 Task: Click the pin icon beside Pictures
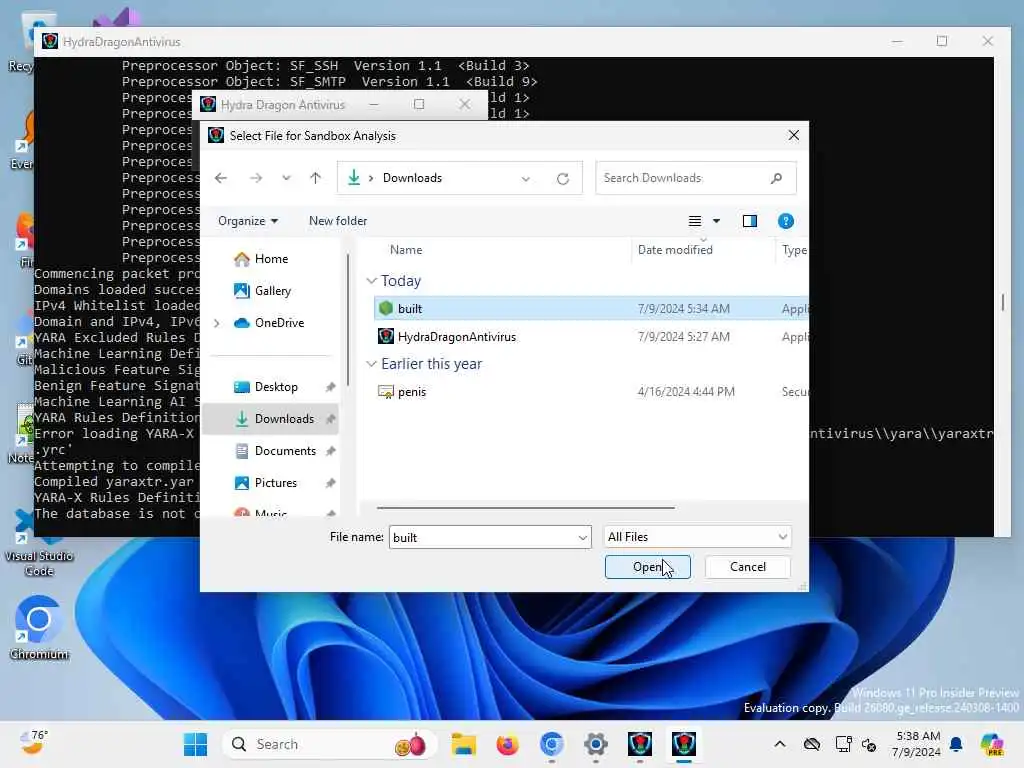pos(330,483)
